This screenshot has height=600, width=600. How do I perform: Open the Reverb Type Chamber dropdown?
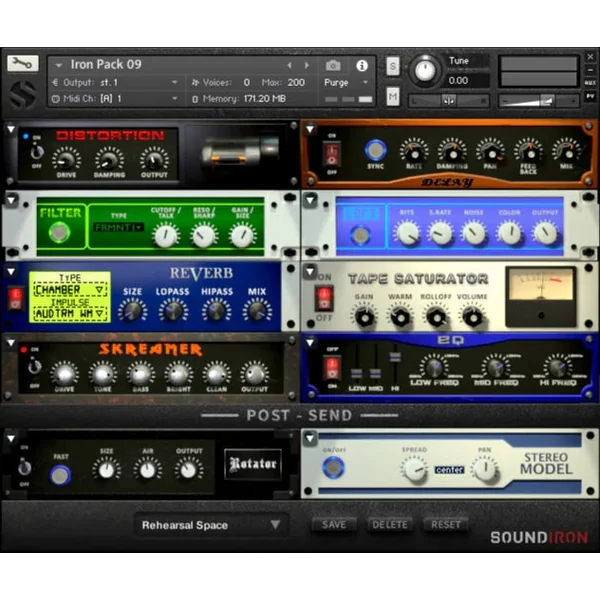pos(69,290)
